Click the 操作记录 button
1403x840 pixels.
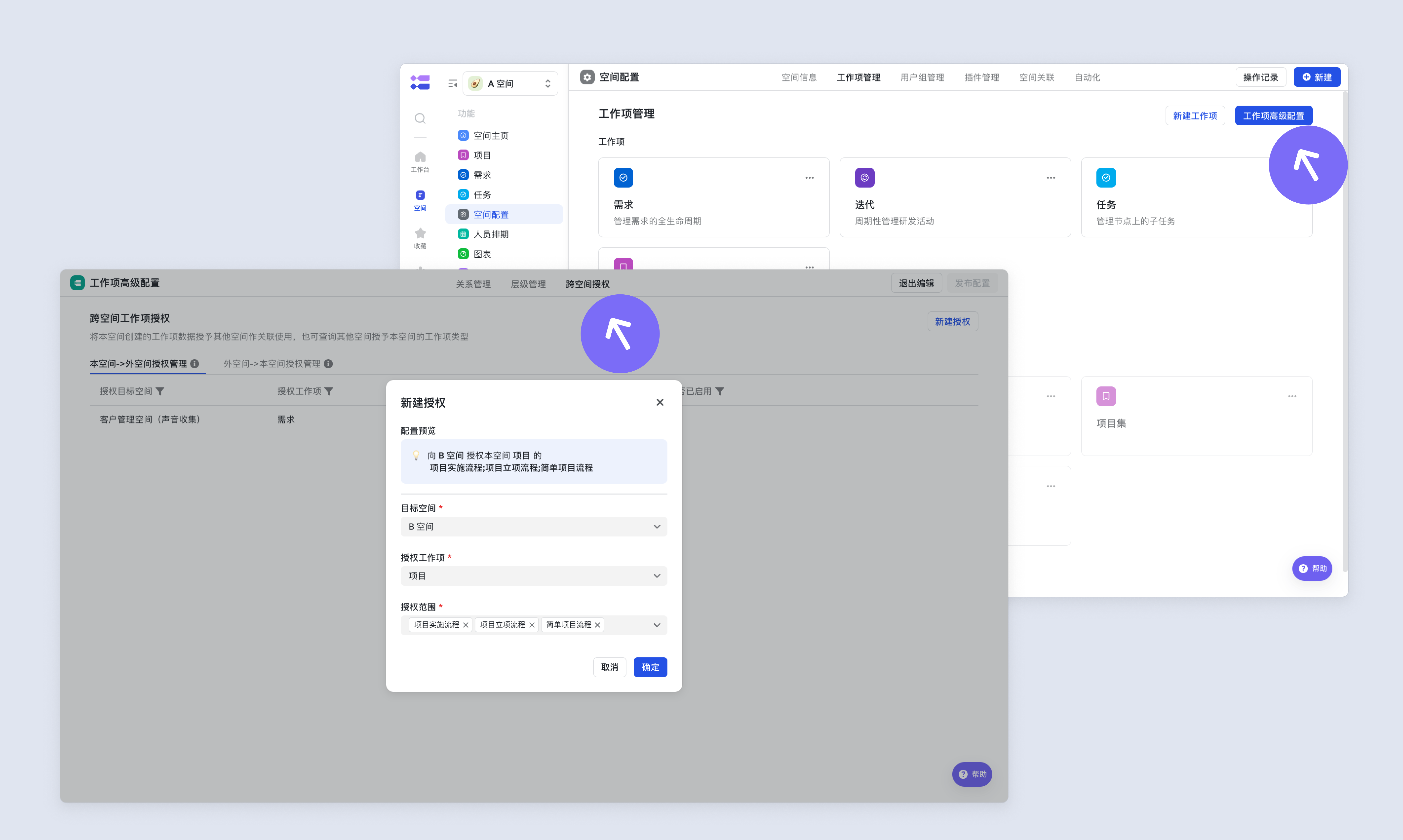pyautogui.click(x=1260, y=77)
